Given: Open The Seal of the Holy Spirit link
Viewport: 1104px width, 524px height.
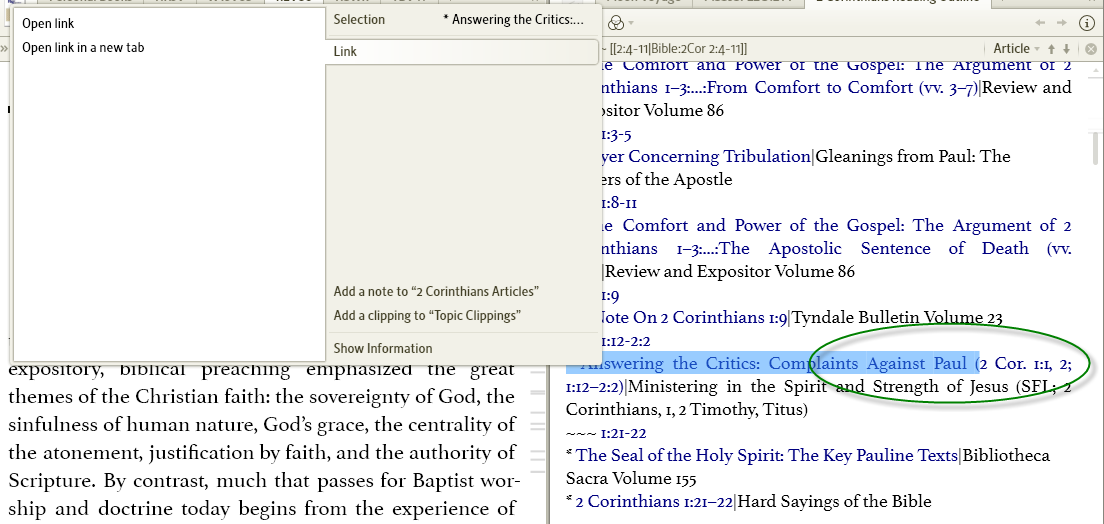Looking at the screenshot, I should tap(767, 456).
